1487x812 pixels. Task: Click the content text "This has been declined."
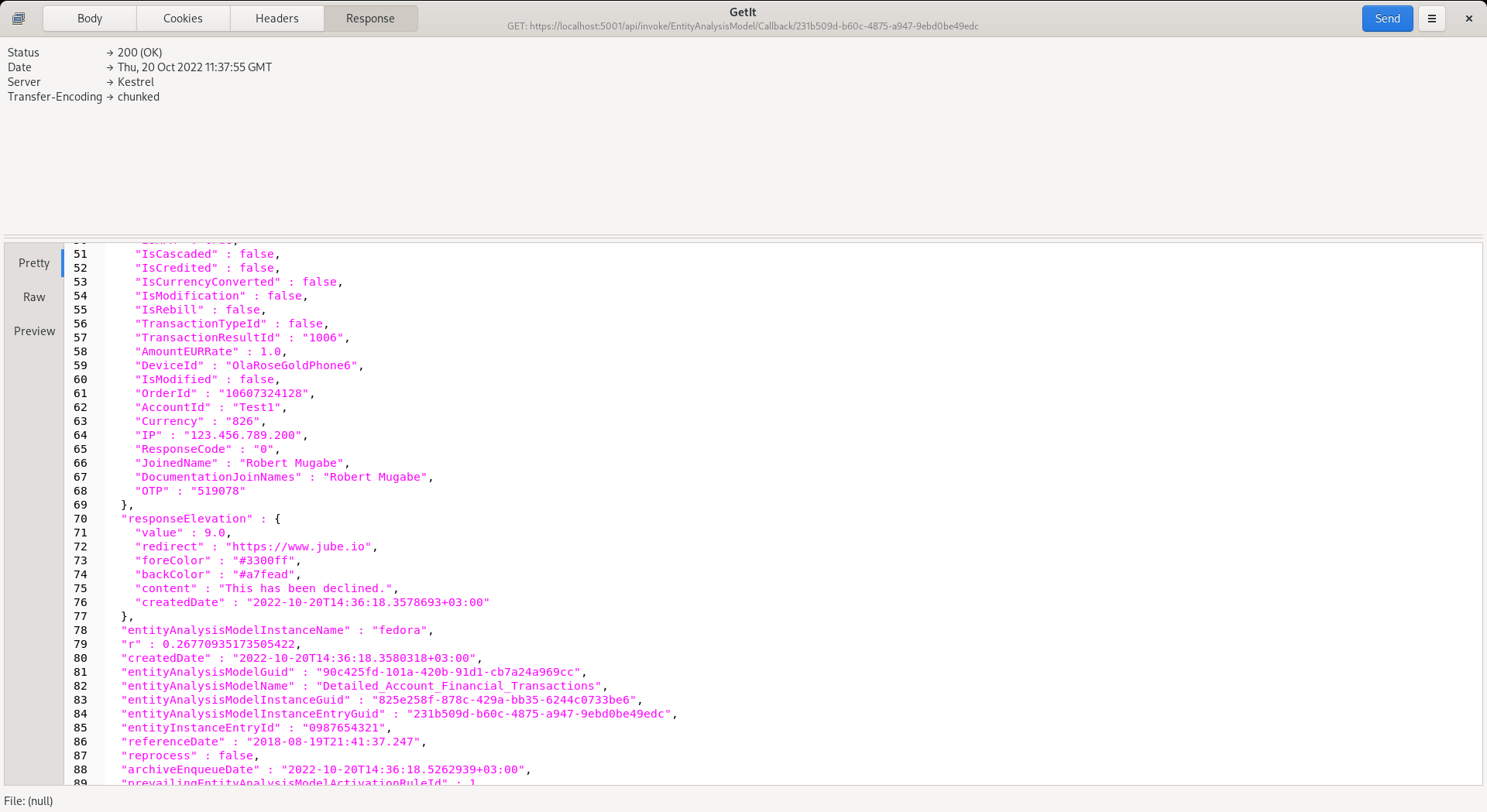click(x=305, y=588)
